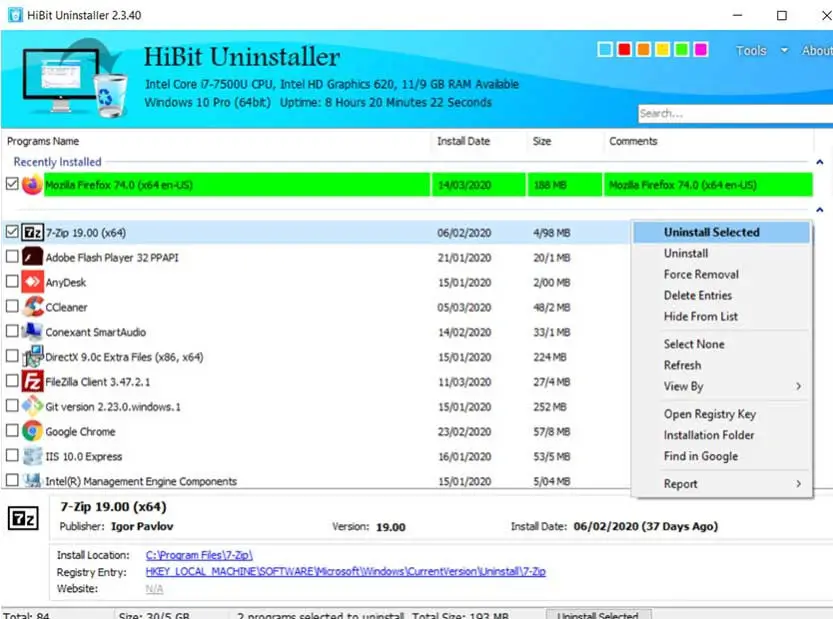
Task: Pick the yellow theme color swatch
Action: click(x=662, y=49)
